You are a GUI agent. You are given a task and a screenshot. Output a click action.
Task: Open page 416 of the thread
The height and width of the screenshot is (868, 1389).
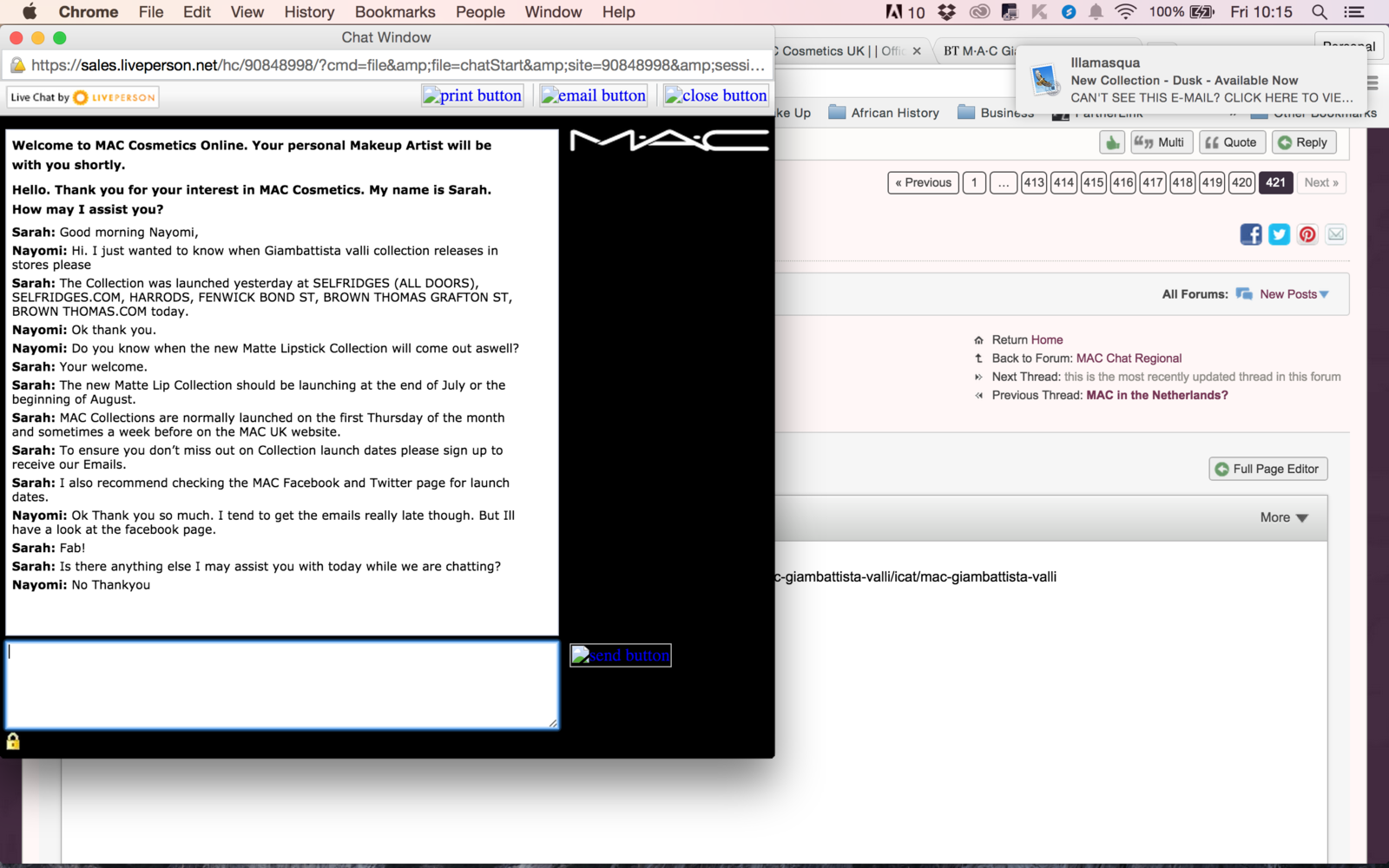1123,182
